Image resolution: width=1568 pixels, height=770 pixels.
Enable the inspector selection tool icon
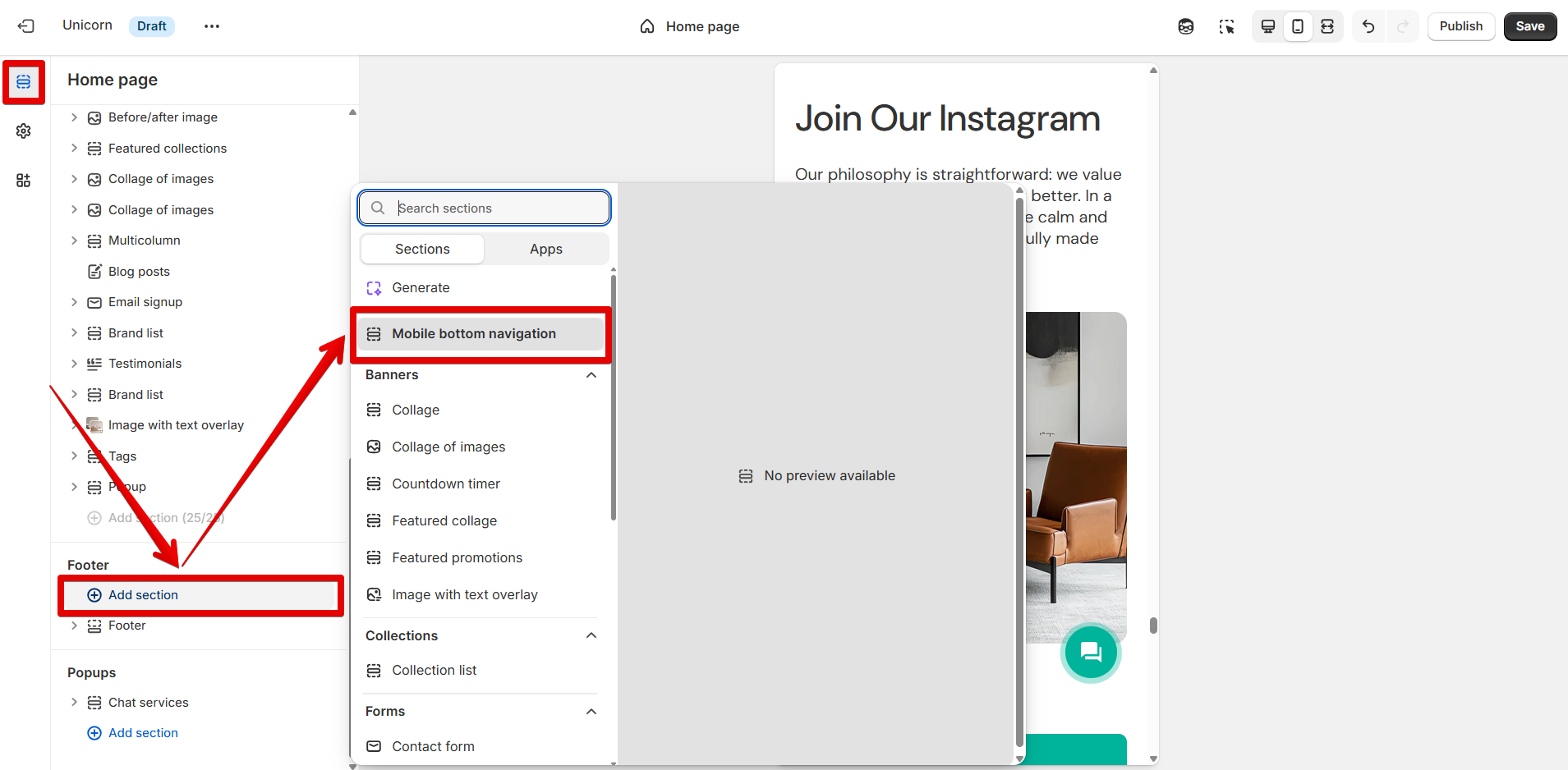pyautogui.click(x=1227, y=26)
